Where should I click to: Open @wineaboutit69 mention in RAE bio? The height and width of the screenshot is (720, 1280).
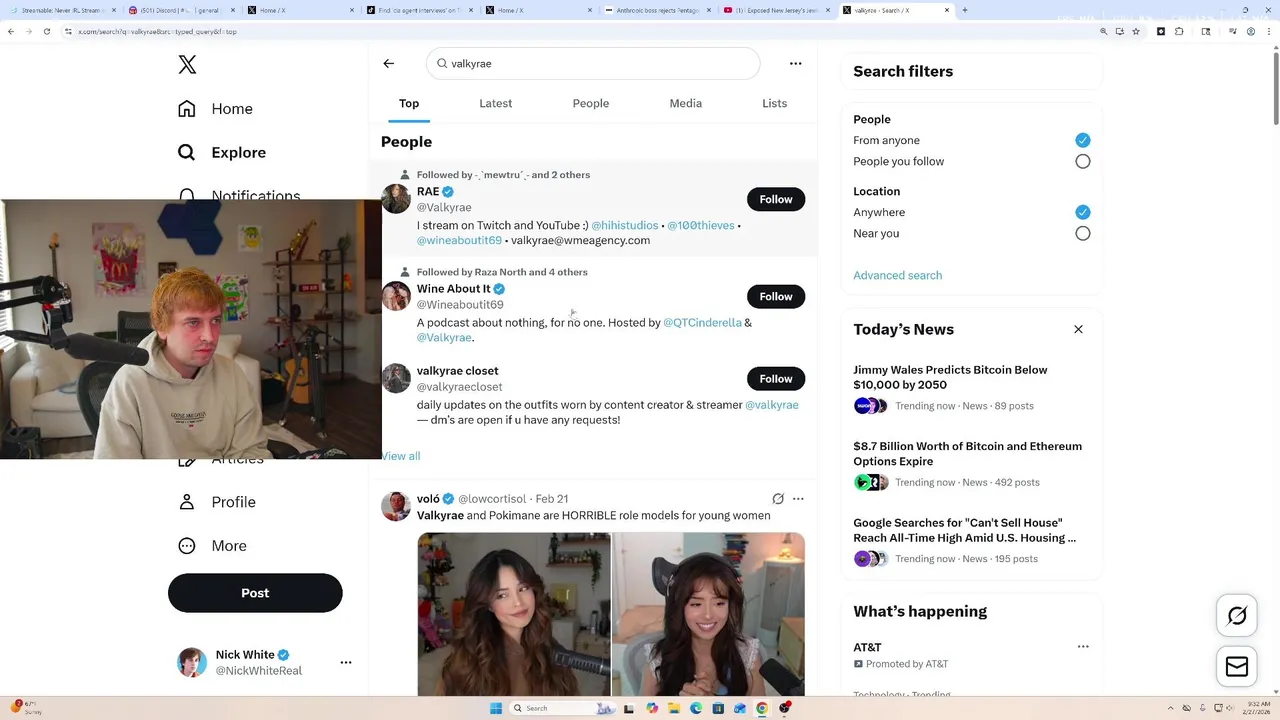point(459,240)
